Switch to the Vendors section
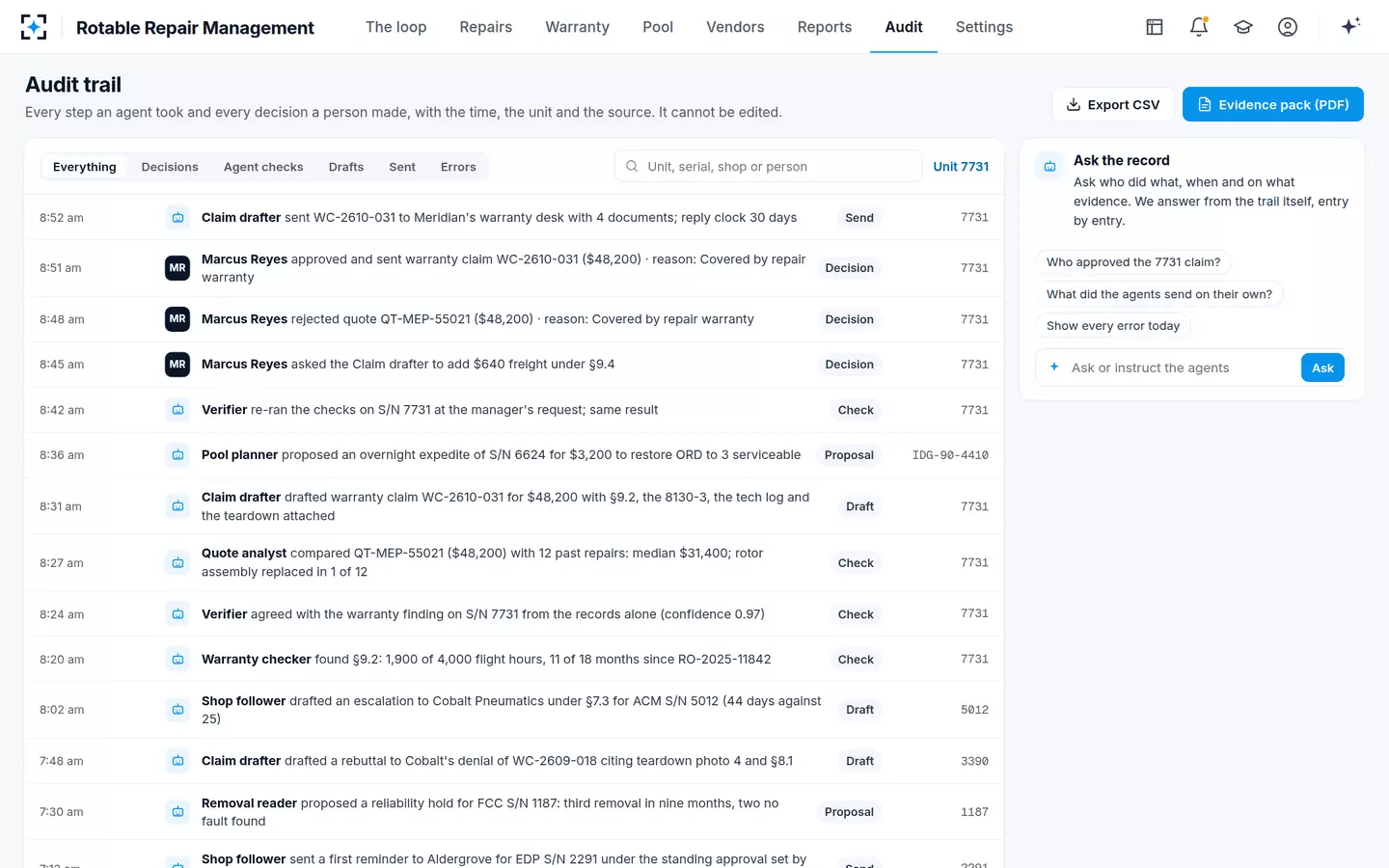 [x=735, y=27]
